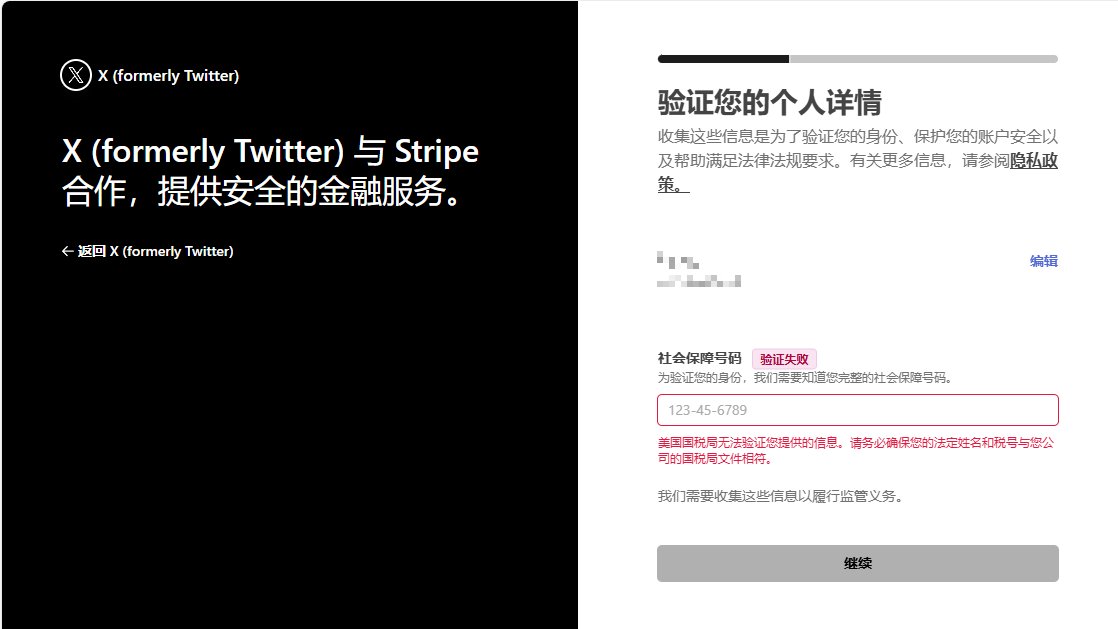Click the X logo icon

click(76, 75)
